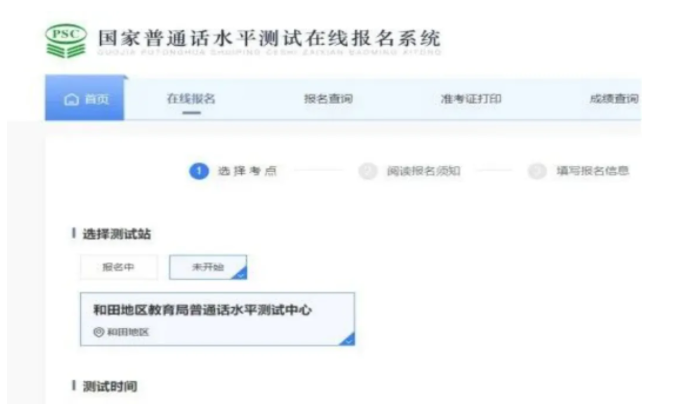Open the 准考证打印 tab
Screen dimensions: 685x404
pos(471,99)
